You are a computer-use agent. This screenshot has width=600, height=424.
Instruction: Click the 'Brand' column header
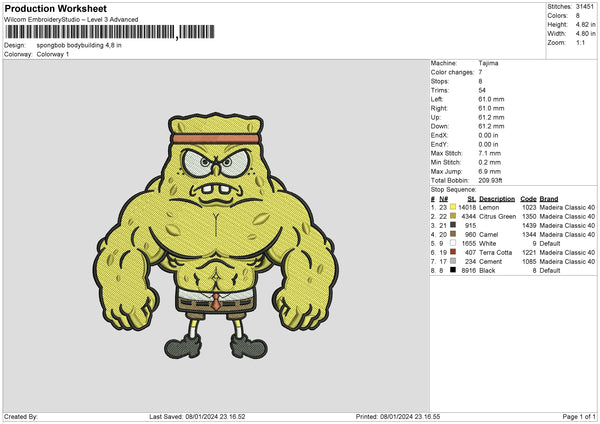pos(549,199)
